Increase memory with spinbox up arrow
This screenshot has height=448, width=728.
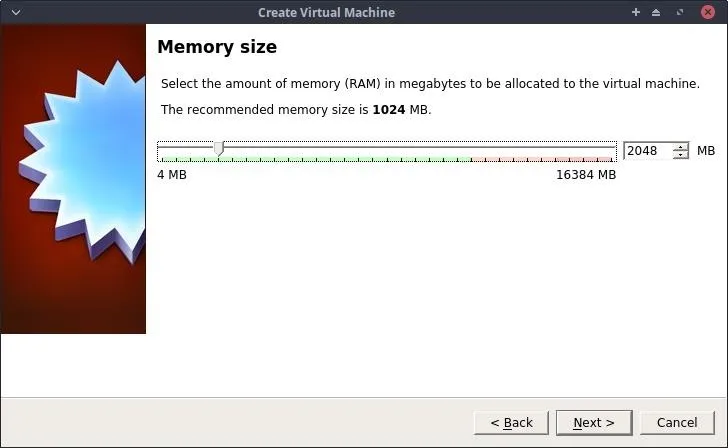pos(681,147)
